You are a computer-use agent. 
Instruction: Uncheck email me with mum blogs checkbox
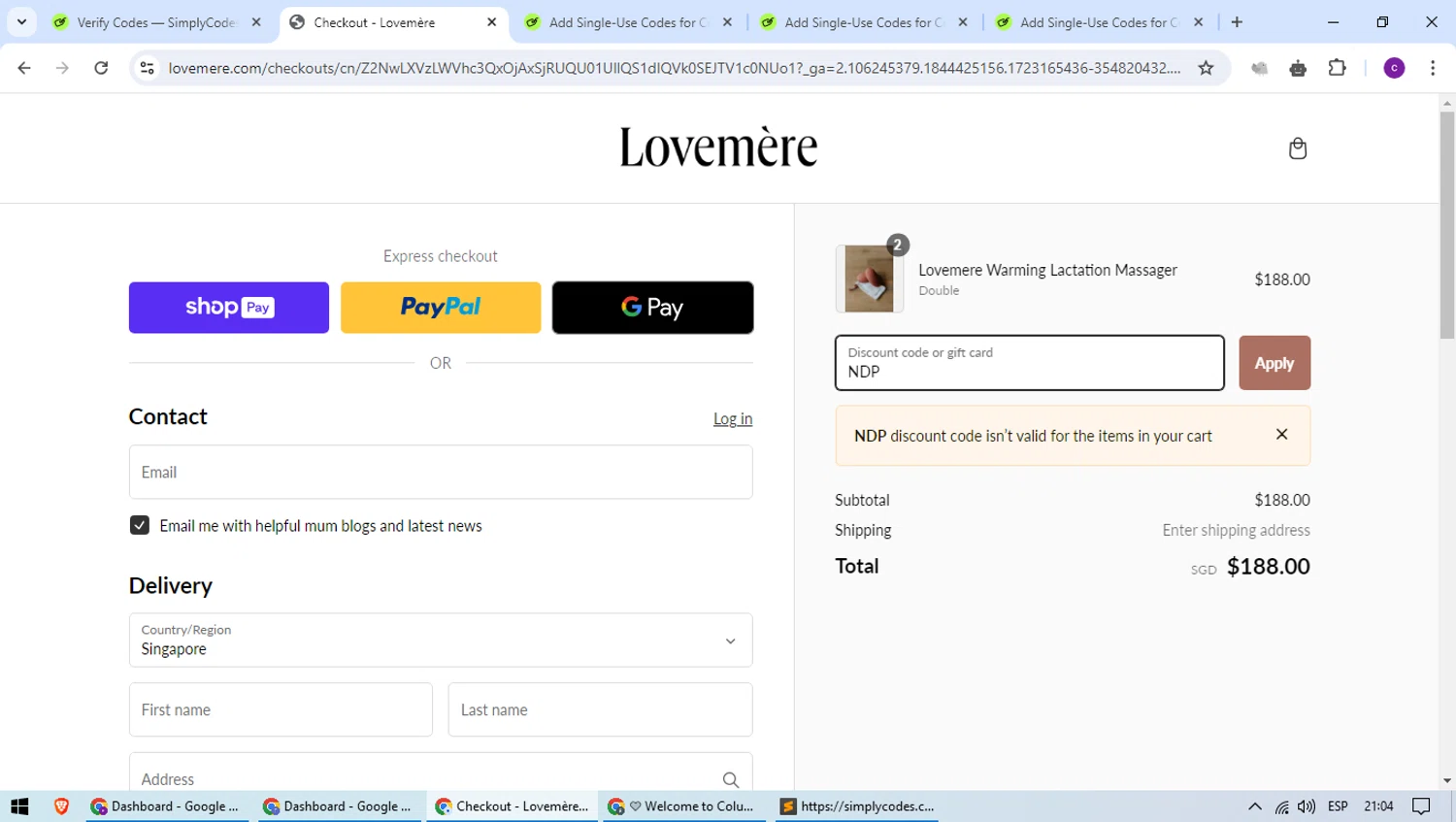click(140, 525)
